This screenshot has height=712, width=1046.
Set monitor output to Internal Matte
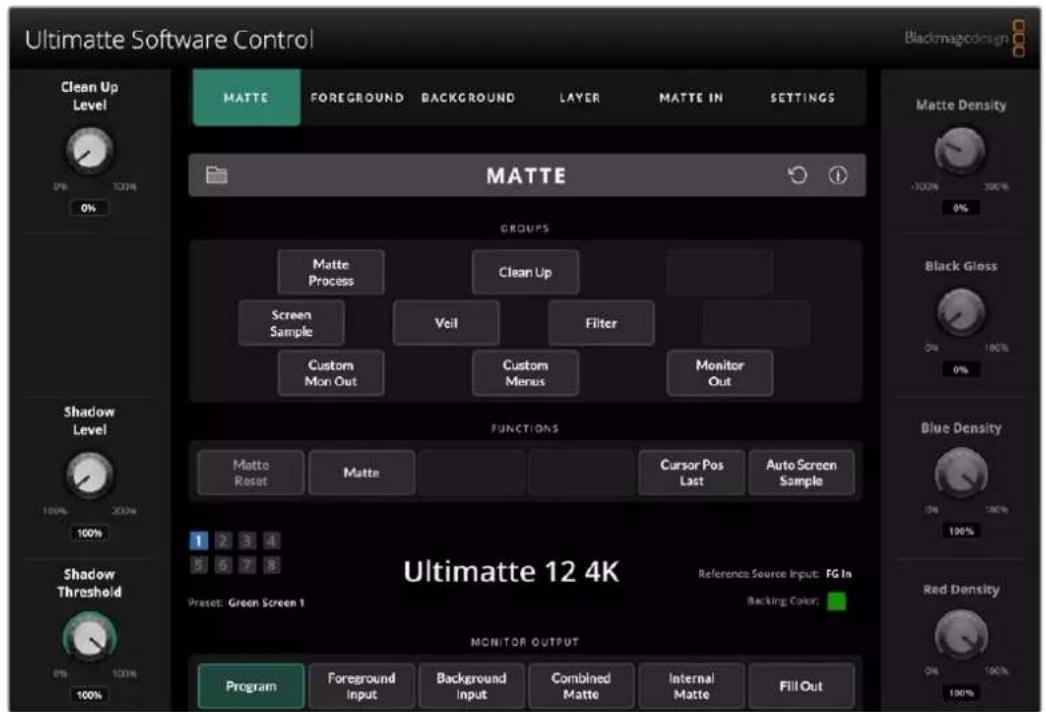pos(692,686)
